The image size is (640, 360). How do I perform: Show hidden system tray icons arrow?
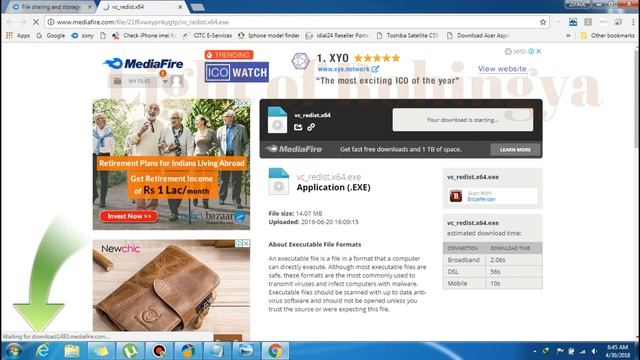click(x=535, y=351)
